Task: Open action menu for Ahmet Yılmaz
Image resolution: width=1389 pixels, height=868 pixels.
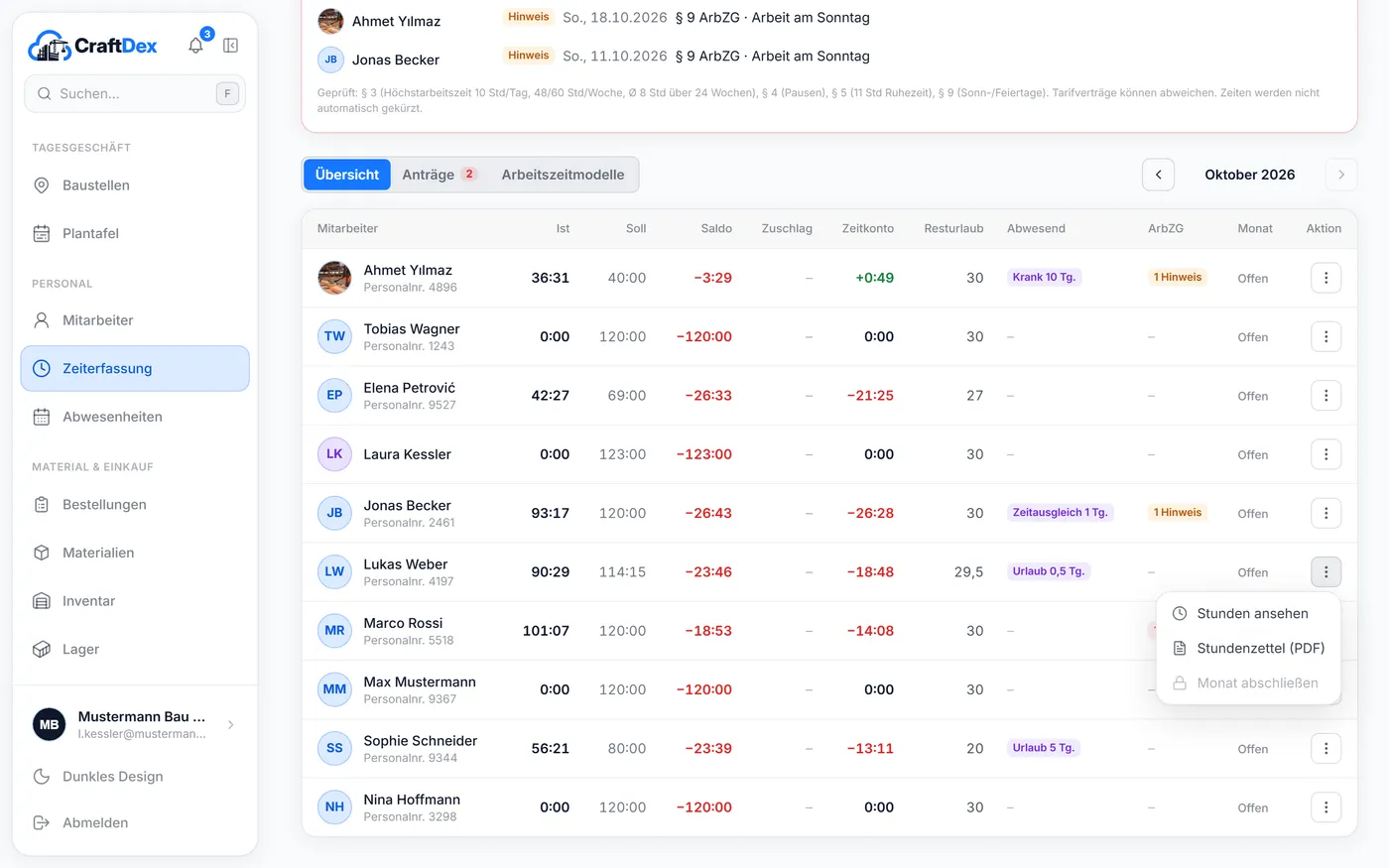Action: click(1326, 278)
